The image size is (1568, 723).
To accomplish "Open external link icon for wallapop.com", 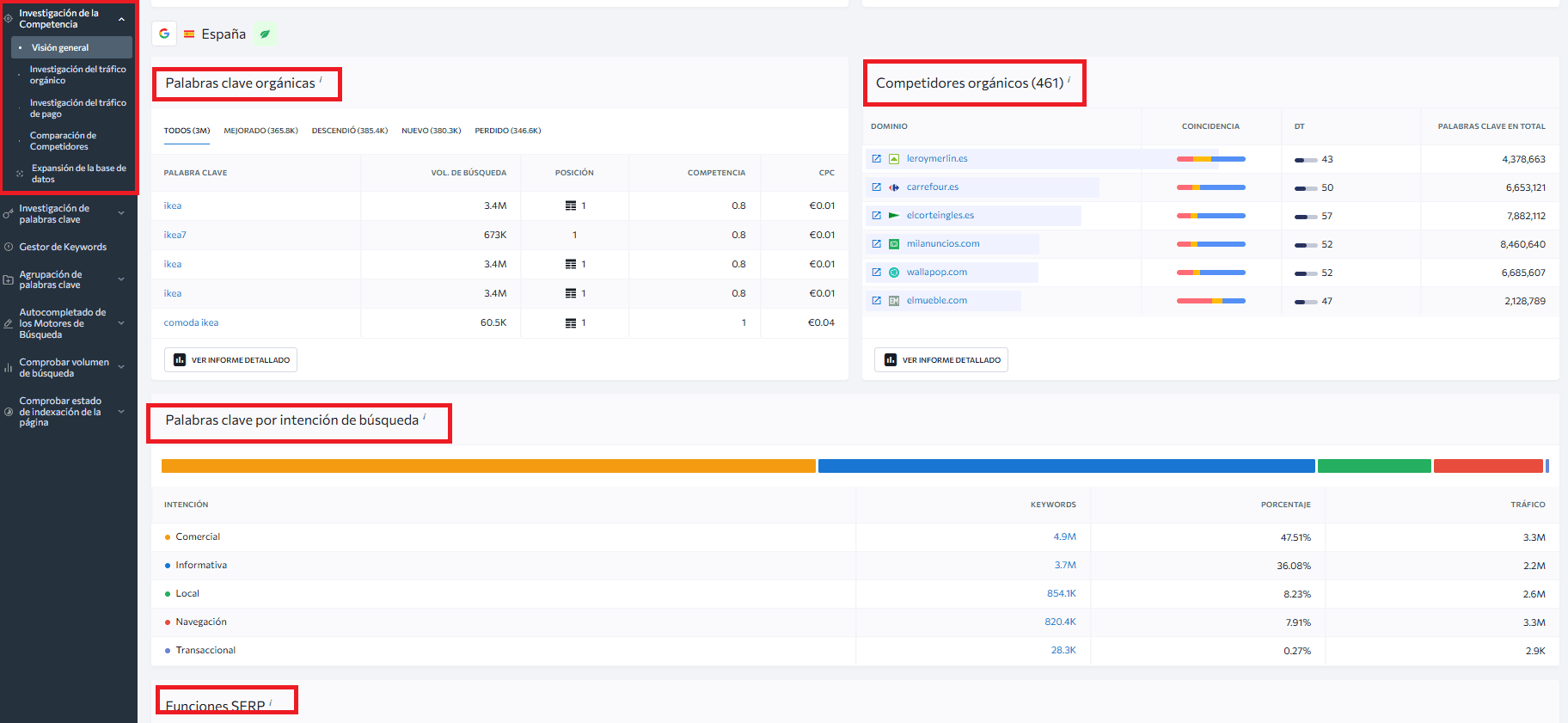I will click(876, 273).
